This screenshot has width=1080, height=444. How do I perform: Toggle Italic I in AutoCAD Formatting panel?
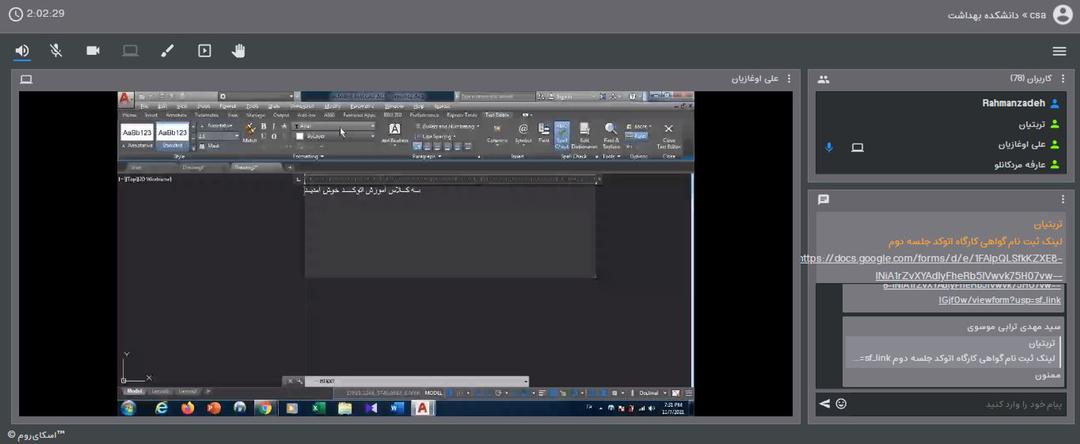pyautogui.click(x=273, y=126)
